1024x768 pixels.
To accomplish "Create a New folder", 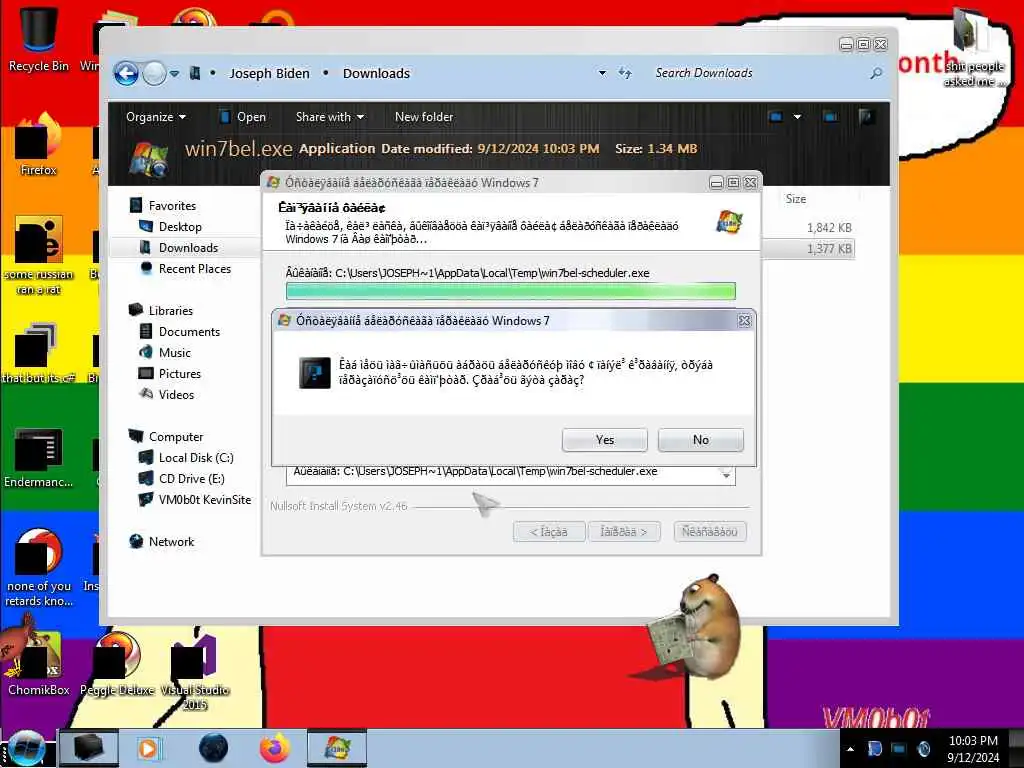I will tap(424, 117).
